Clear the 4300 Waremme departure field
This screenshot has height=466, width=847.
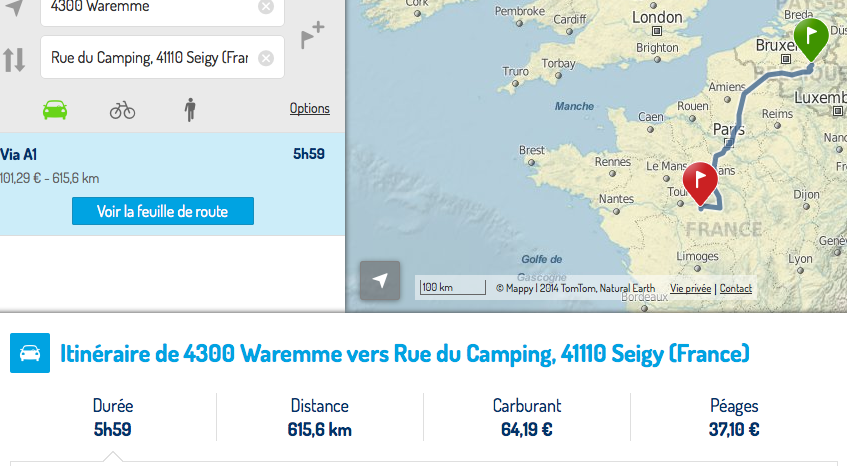tap(265, 7)
